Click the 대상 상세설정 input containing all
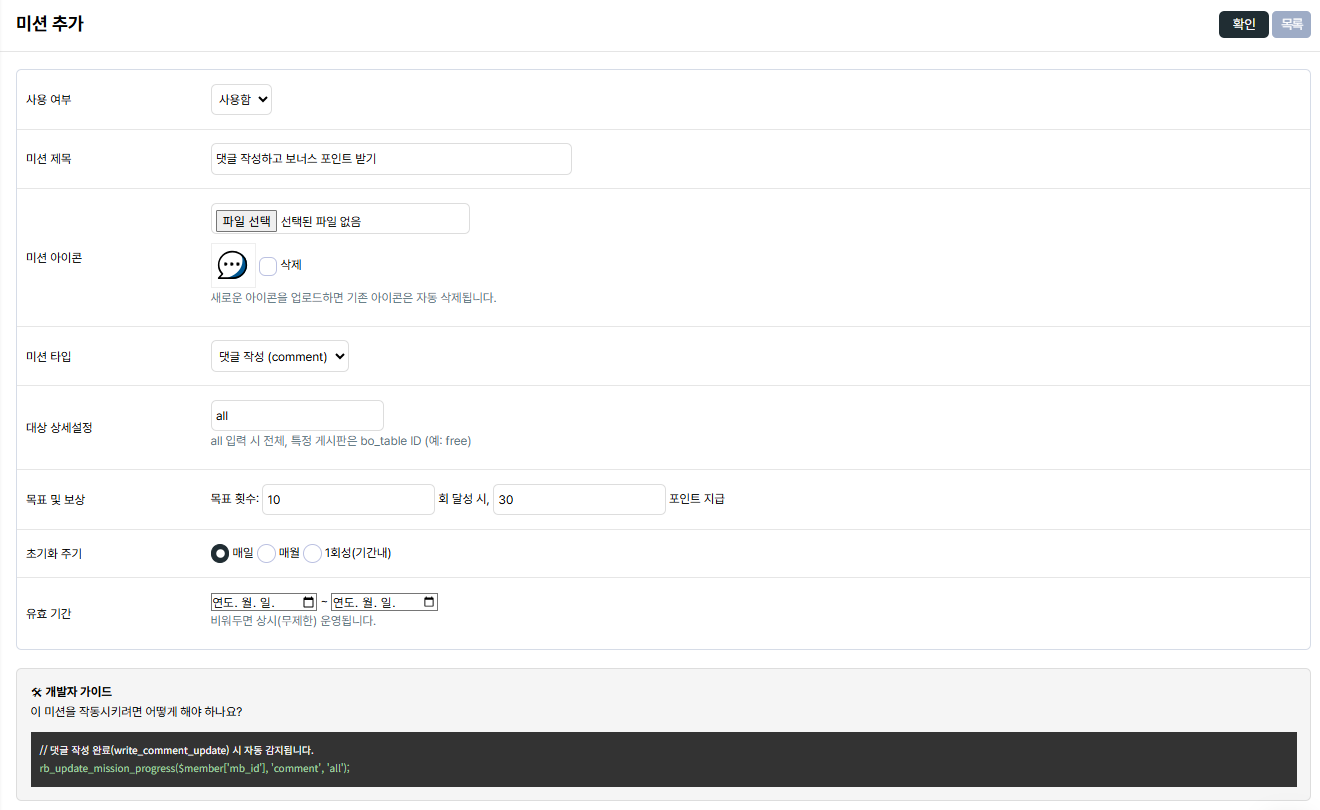 (297, 416)
